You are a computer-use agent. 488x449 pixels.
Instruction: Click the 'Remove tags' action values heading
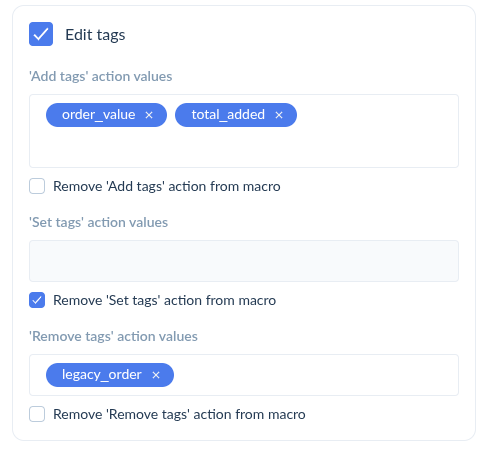113,336
